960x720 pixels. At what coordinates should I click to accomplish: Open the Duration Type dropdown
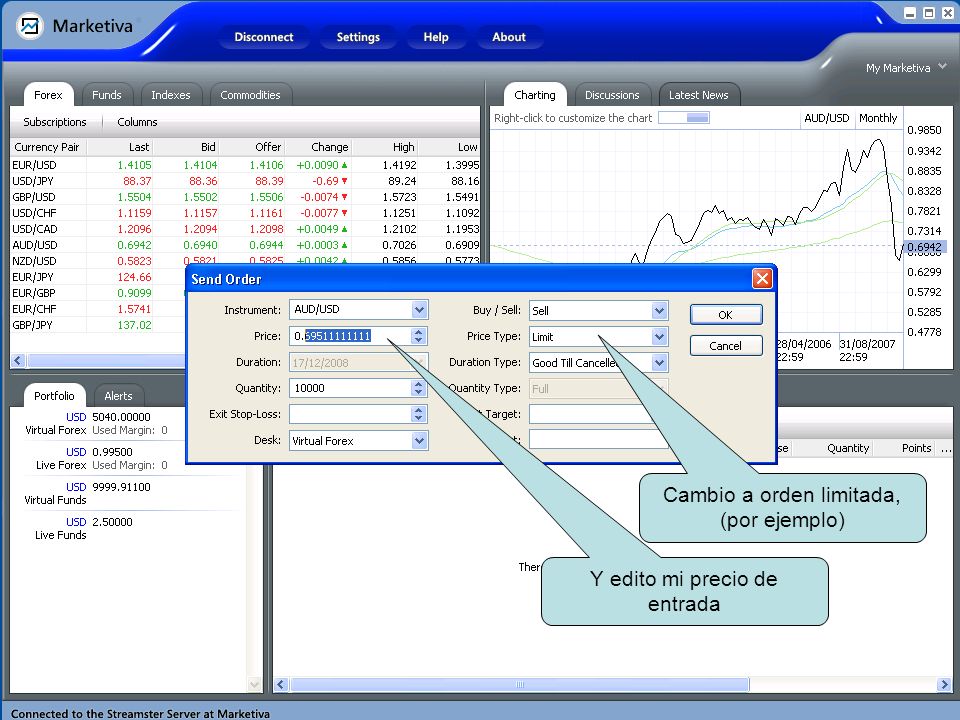point(659,362)
